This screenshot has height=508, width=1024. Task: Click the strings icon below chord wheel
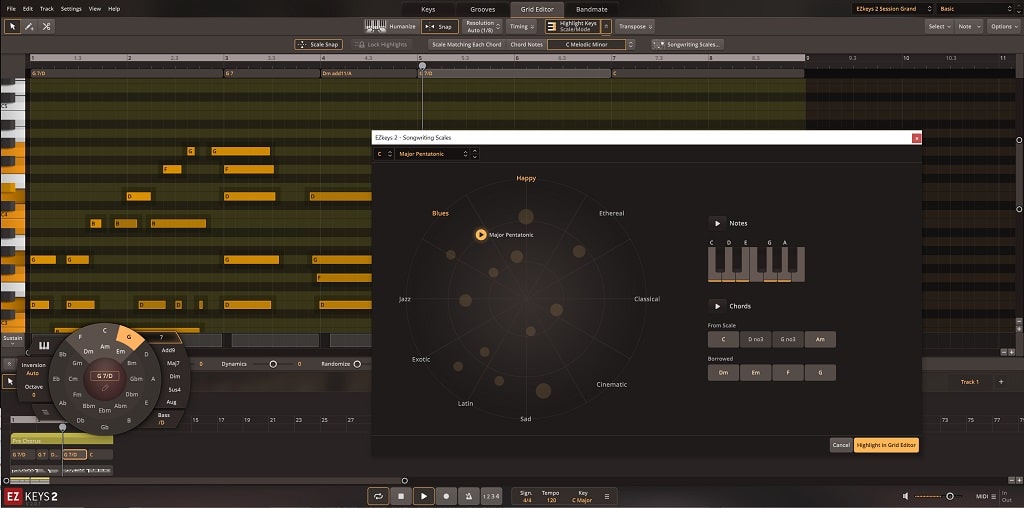click(x=44, y=413)
